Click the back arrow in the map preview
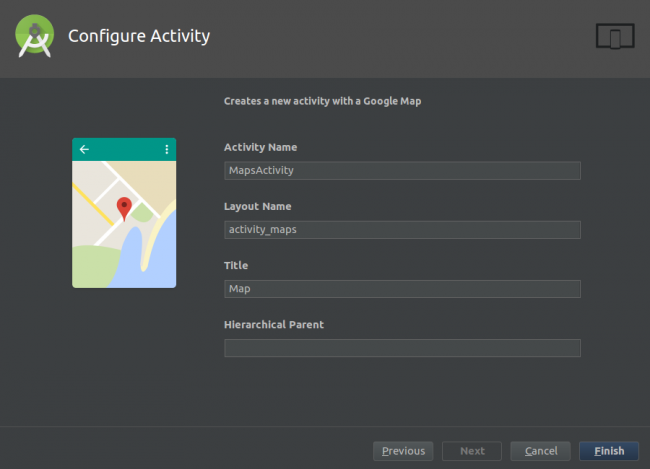 84,149
